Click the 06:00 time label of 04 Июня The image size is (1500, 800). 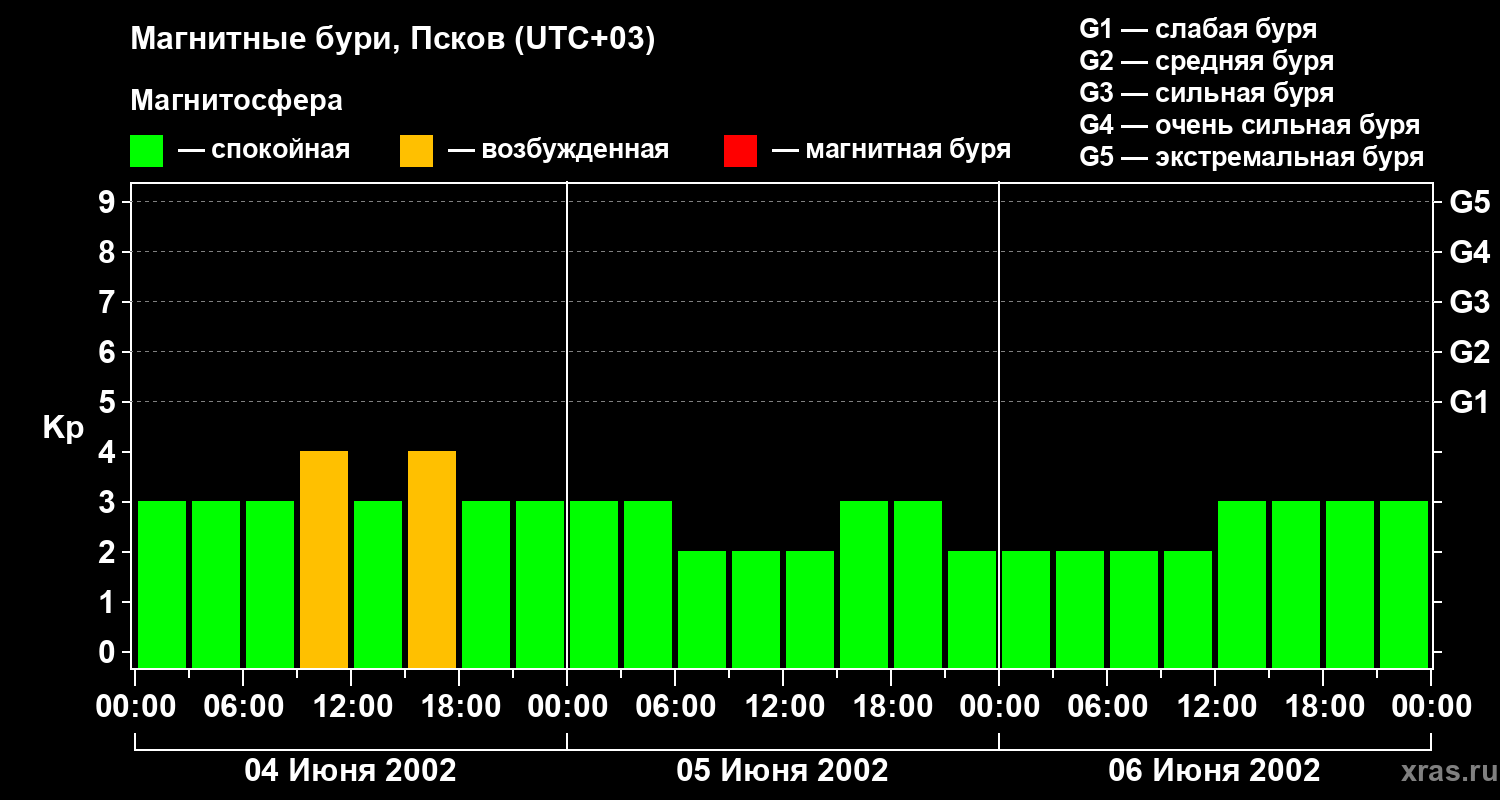(x=243, y=707)
